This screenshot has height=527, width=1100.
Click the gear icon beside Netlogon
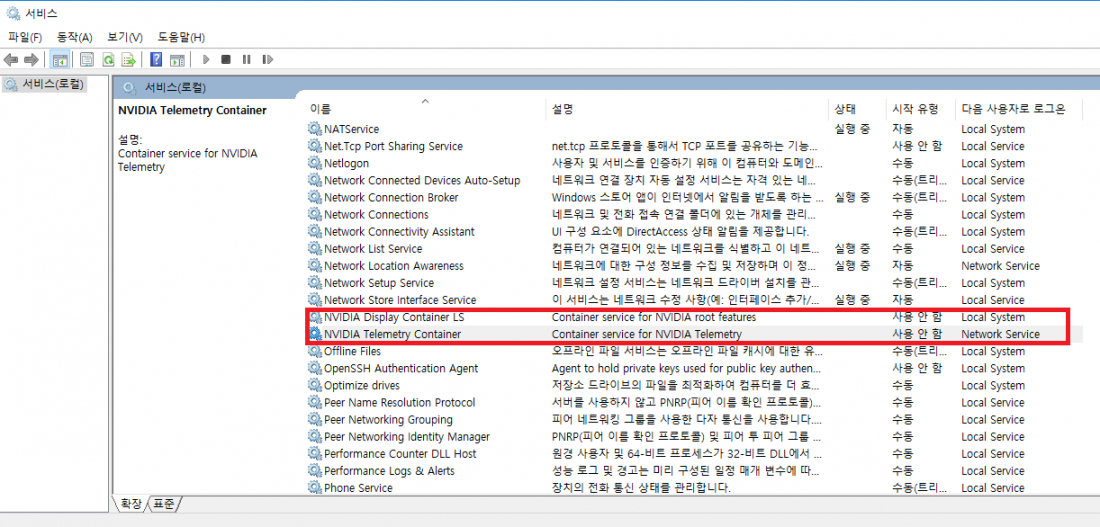(x=314, y=163)
